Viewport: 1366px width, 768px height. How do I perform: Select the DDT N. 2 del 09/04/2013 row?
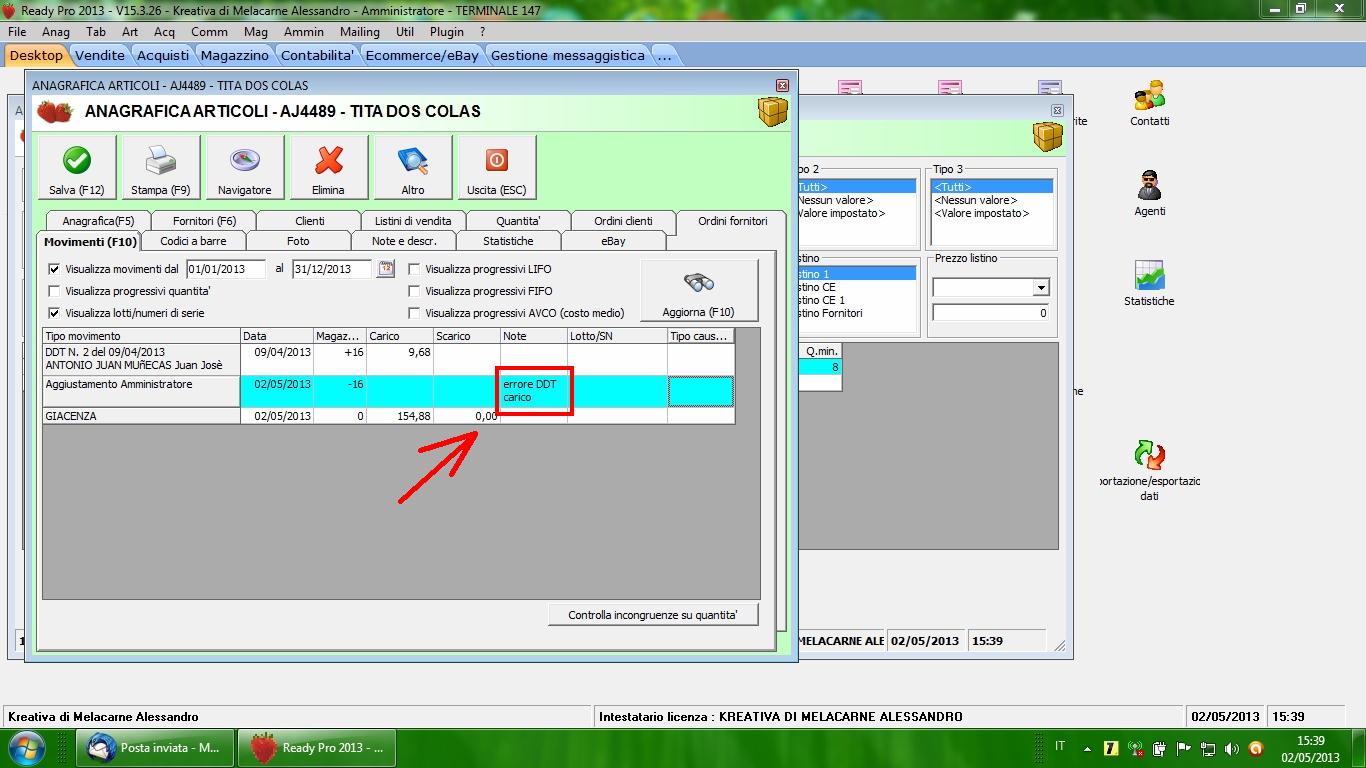388,360
